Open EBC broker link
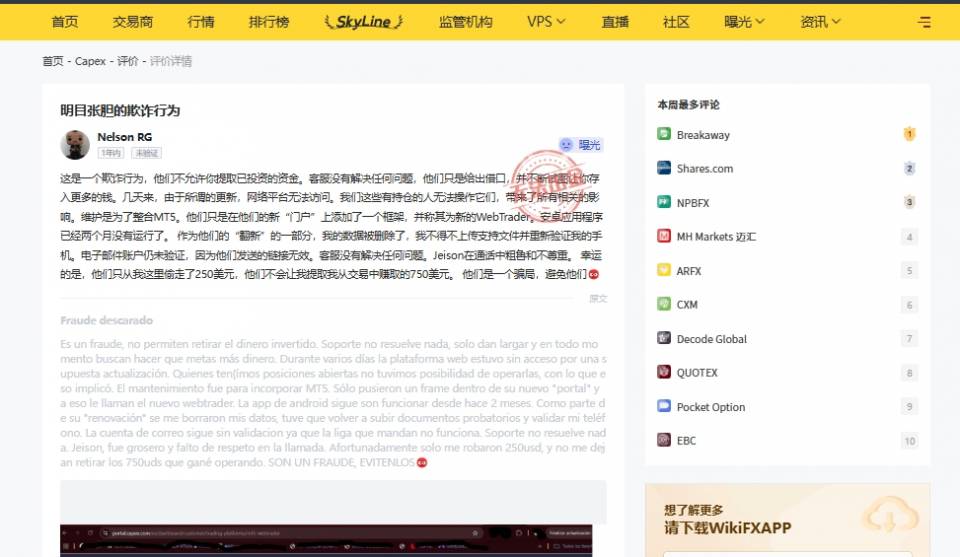The width and height of the screenshot is (960, 557). point(686,440)
